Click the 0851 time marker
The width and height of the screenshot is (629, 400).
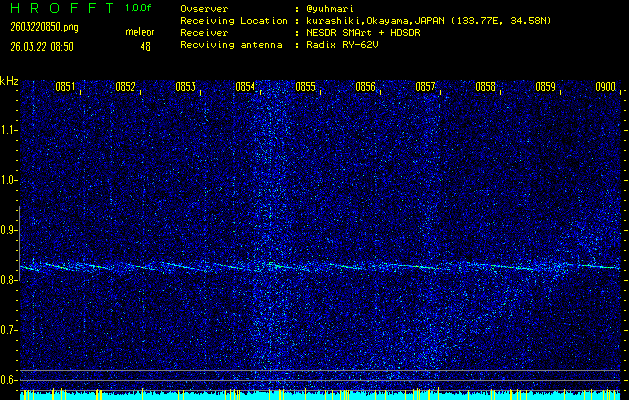(x=65, y=87)
